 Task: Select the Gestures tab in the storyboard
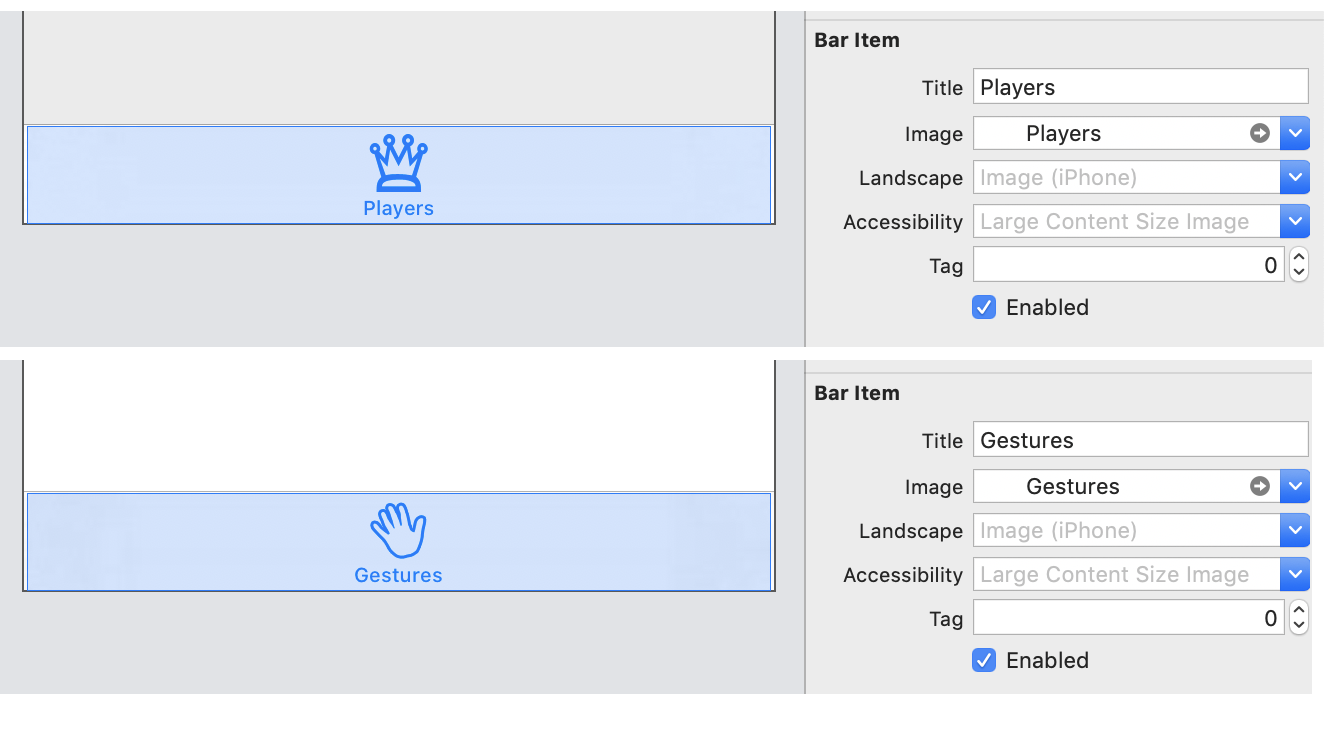pos(399,542)
